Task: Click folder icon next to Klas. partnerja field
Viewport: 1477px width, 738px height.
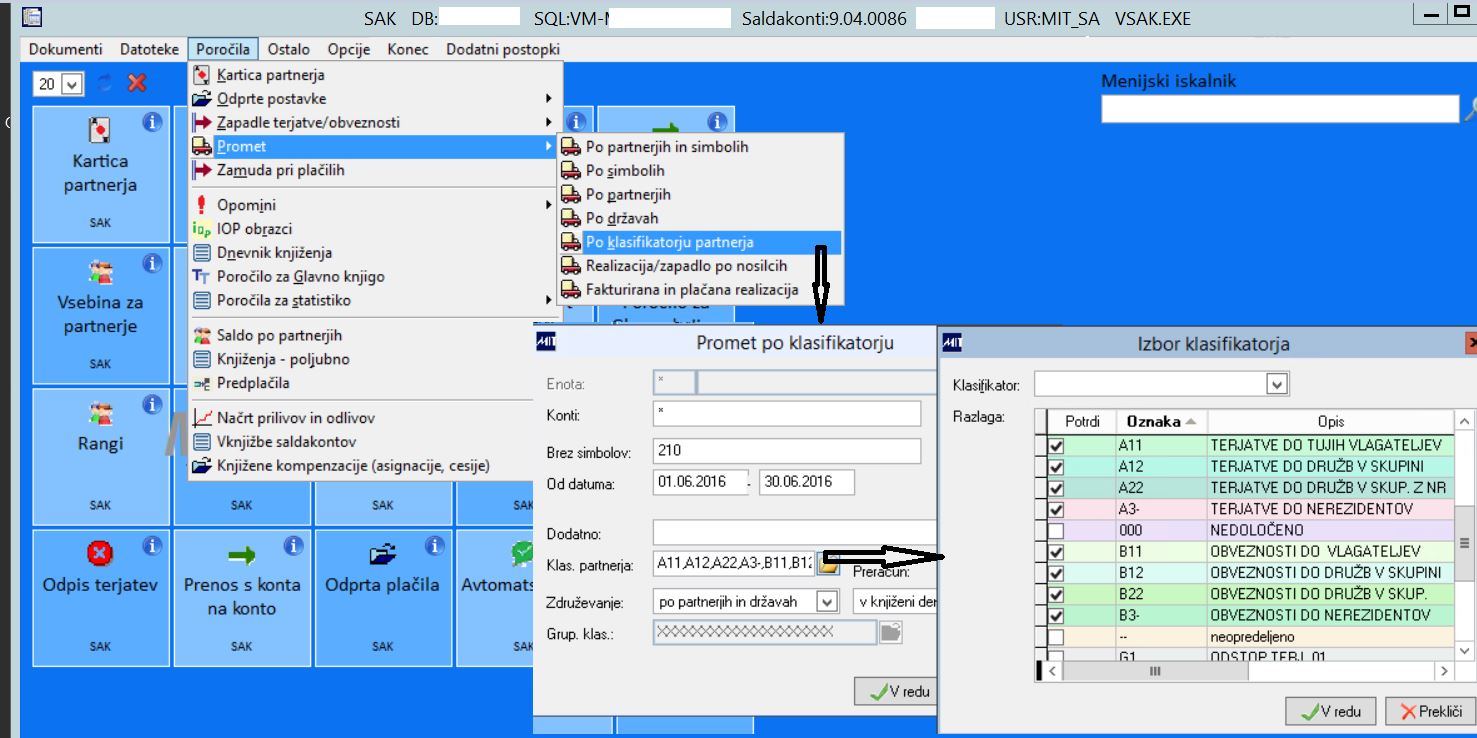Action: (828, 565)
